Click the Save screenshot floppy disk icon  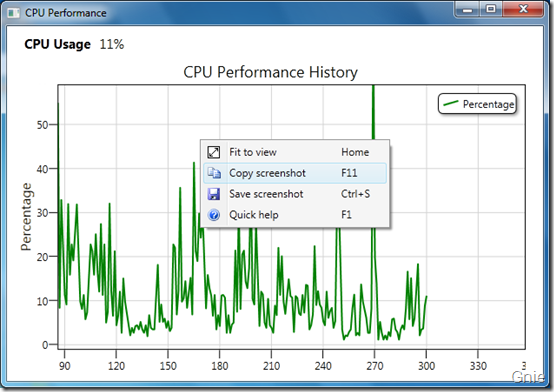pyautogui.click(x=214, y=194)
